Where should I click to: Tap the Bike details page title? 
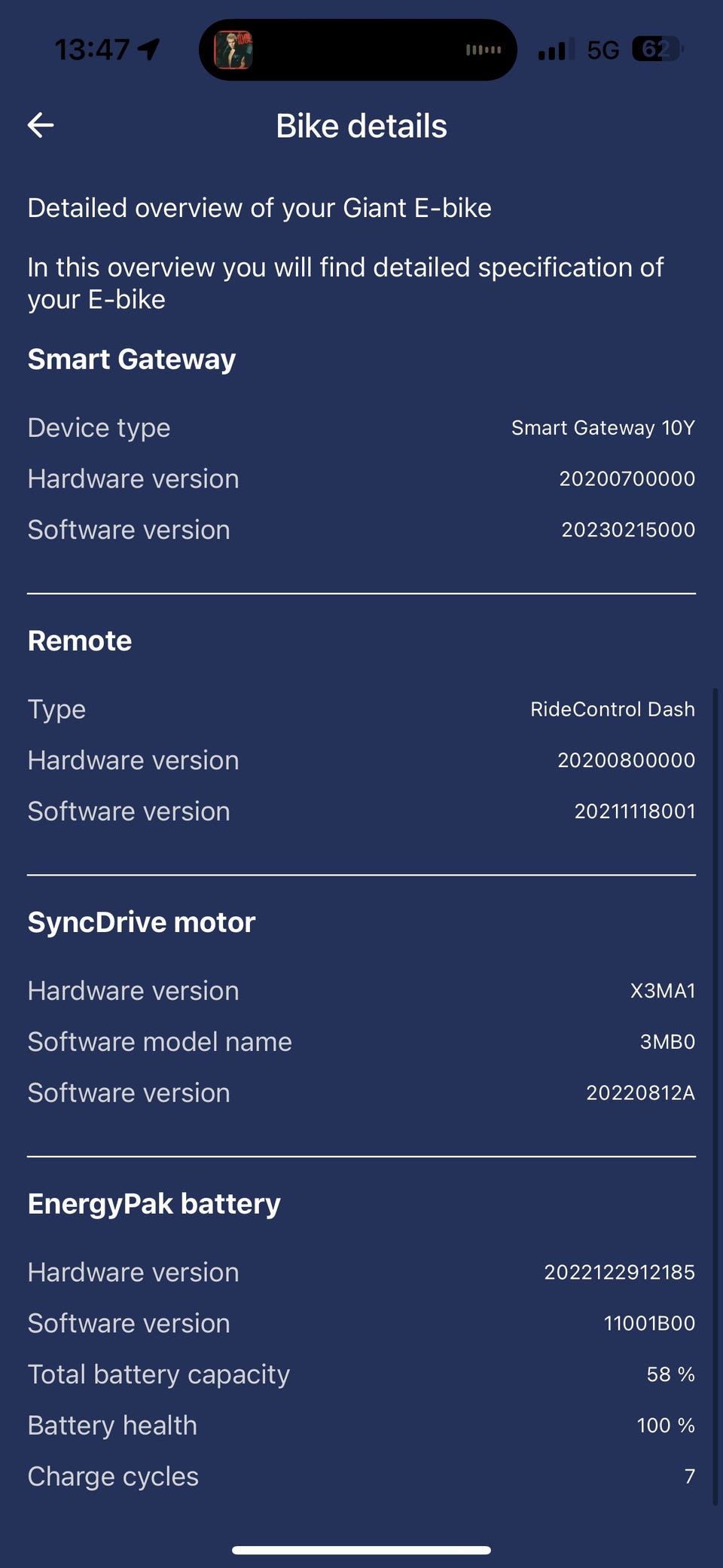(x=361, y=126)
